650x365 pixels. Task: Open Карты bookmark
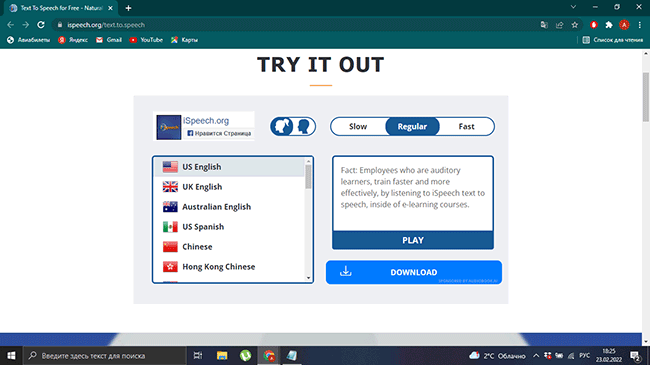[x=184, y=40]
